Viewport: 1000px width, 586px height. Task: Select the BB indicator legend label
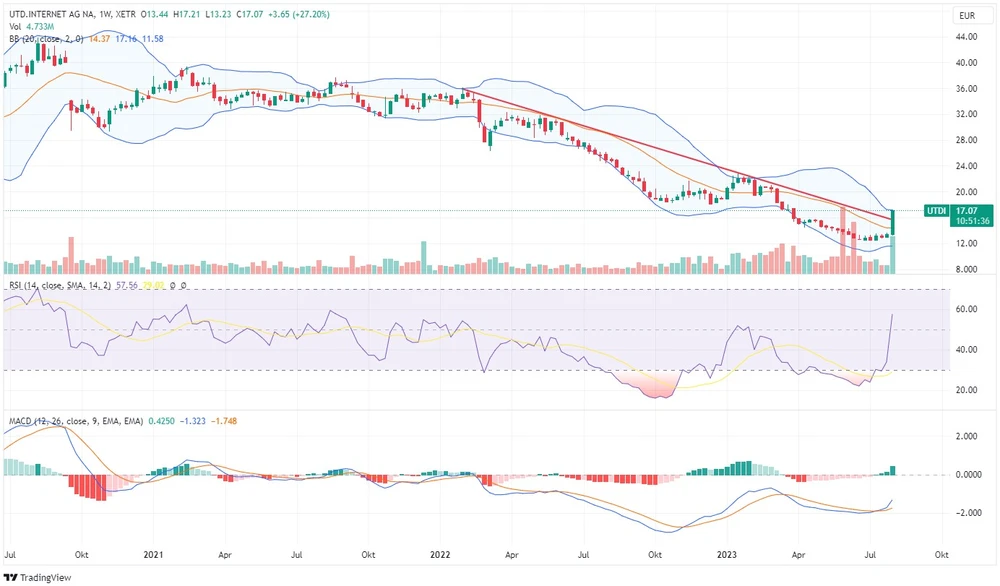coord(15,38)
